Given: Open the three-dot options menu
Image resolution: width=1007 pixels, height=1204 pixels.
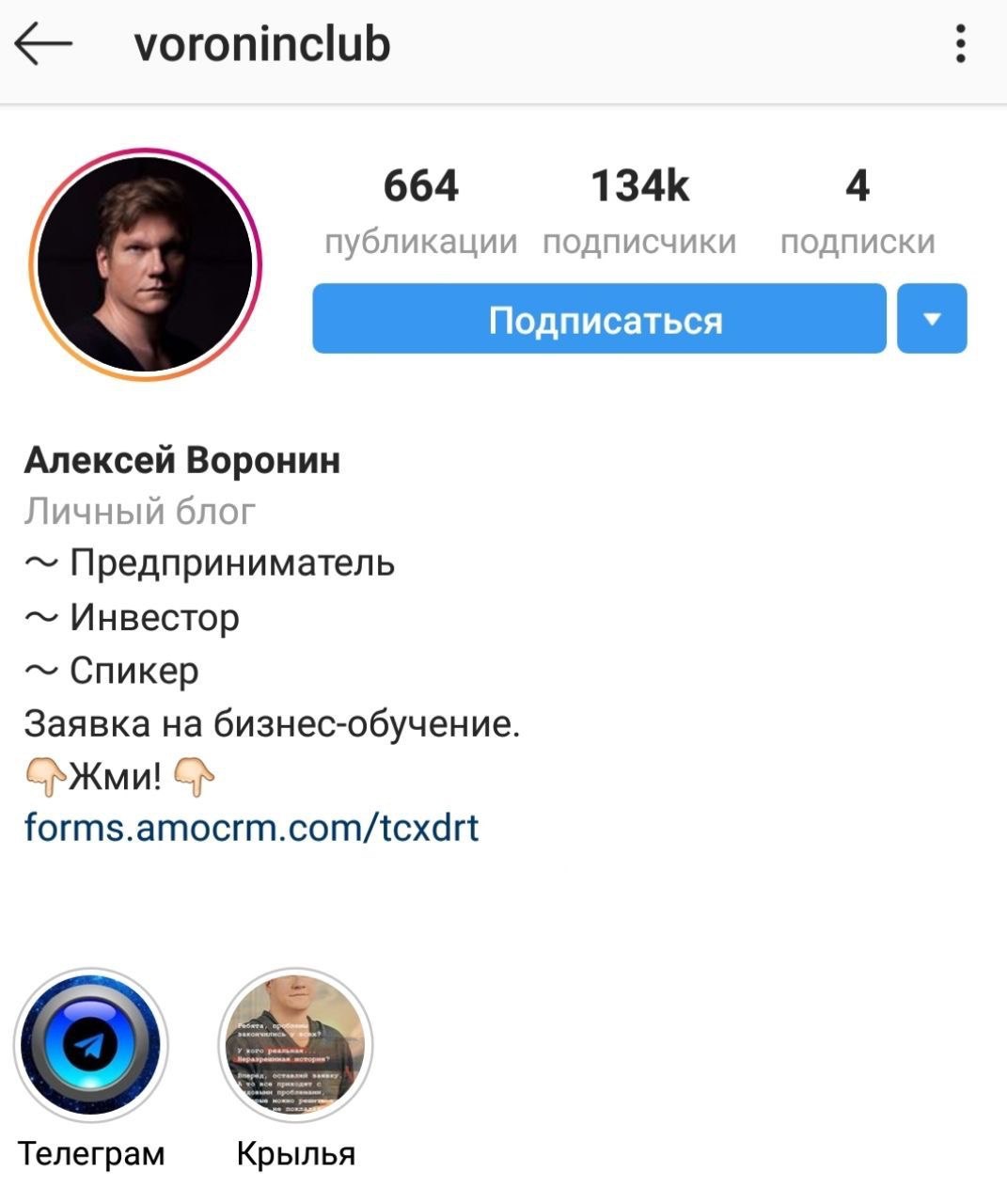Looking at the screenshot, I should pos(960,44).
